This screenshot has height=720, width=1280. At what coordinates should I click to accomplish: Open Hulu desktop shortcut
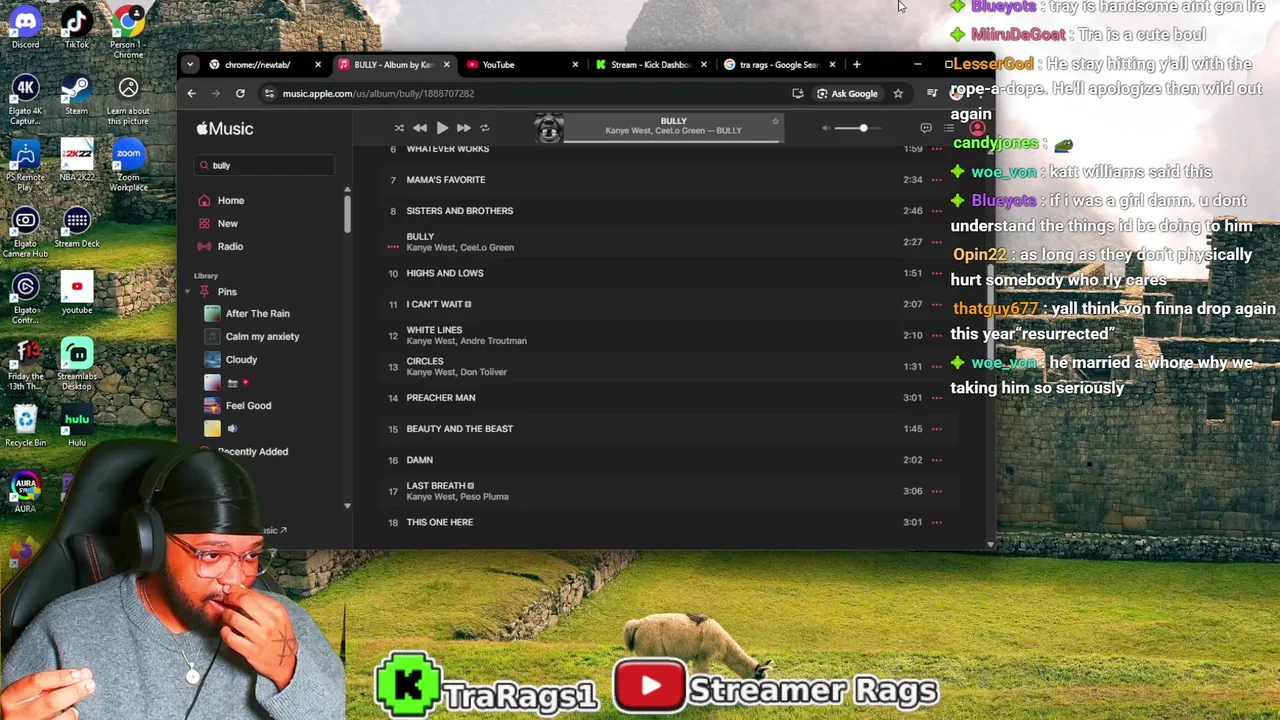tap(77, 427)
